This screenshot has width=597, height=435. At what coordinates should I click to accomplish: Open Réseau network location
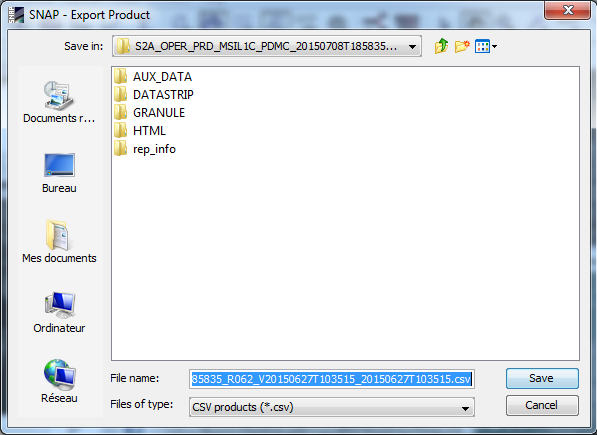tap(59, 381)
